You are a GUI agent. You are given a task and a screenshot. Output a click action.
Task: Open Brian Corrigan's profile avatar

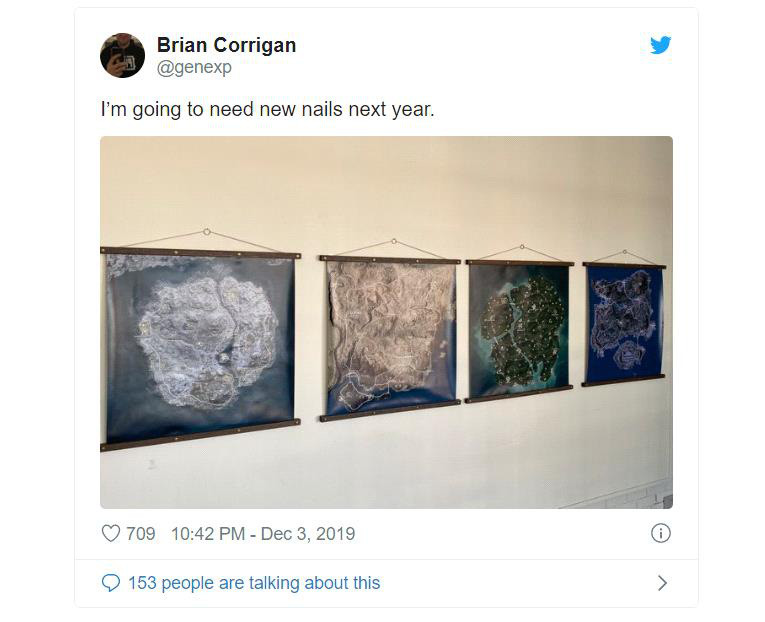122,55
